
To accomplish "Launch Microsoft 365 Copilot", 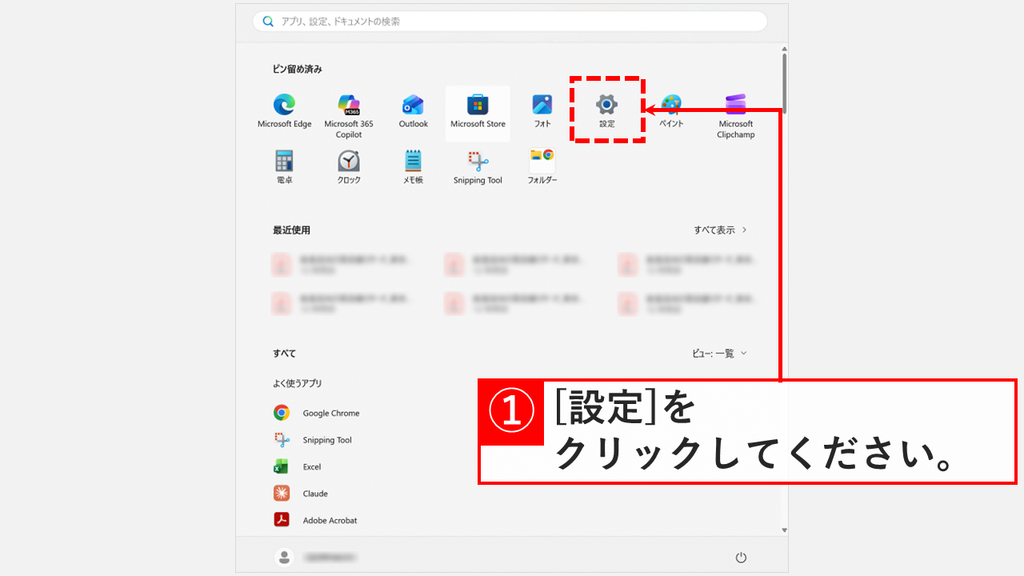I will point(349,116).
